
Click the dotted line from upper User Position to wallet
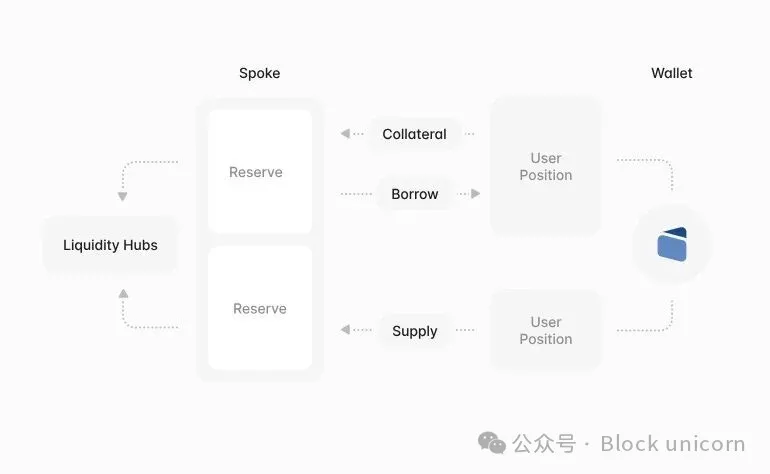pyautogui.click(x=645, y=160)
